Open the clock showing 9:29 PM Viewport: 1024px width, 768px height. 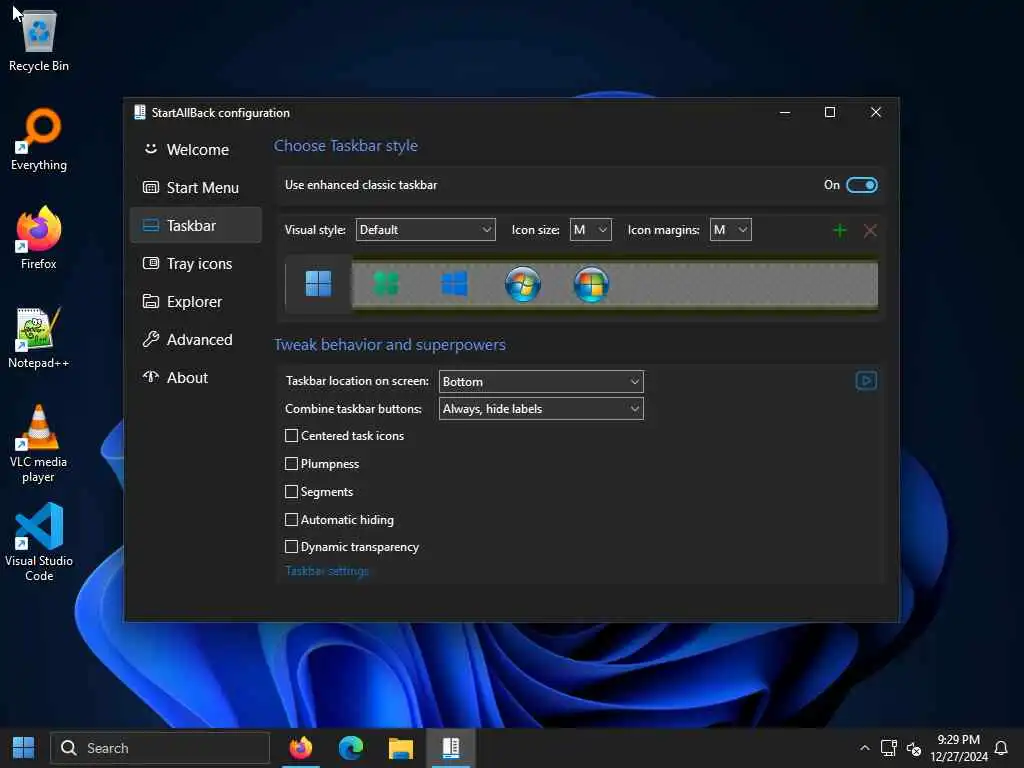[x=959, y=748]
